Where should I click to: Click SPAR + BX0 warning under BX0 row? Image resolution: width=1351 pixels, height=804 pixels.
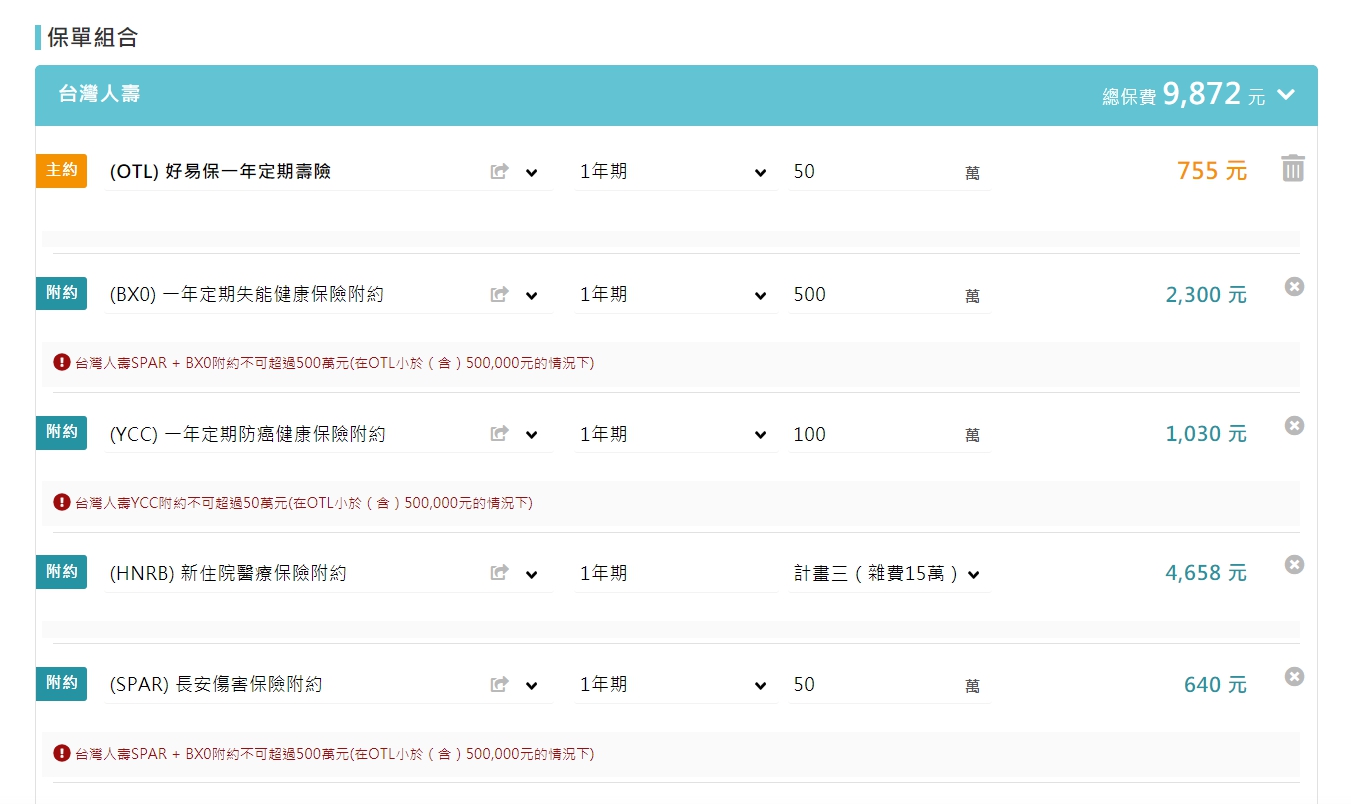334,363
